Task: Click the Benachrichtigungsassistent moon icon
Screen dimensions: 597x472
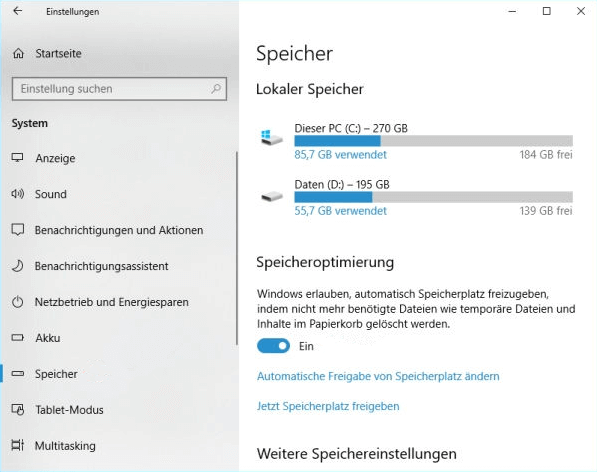Action: [x=18, y=266]
